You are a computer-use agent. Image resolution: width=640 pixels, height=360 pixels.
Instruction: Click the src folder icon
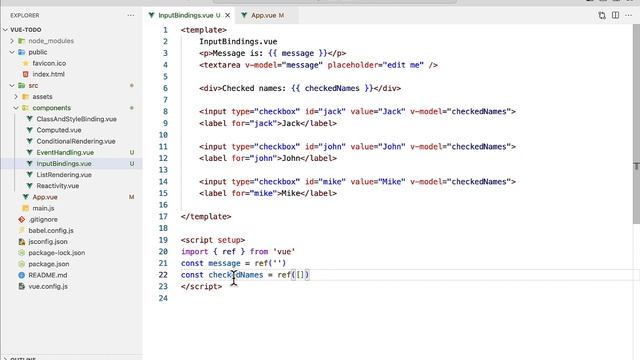[x=22, y=86]
